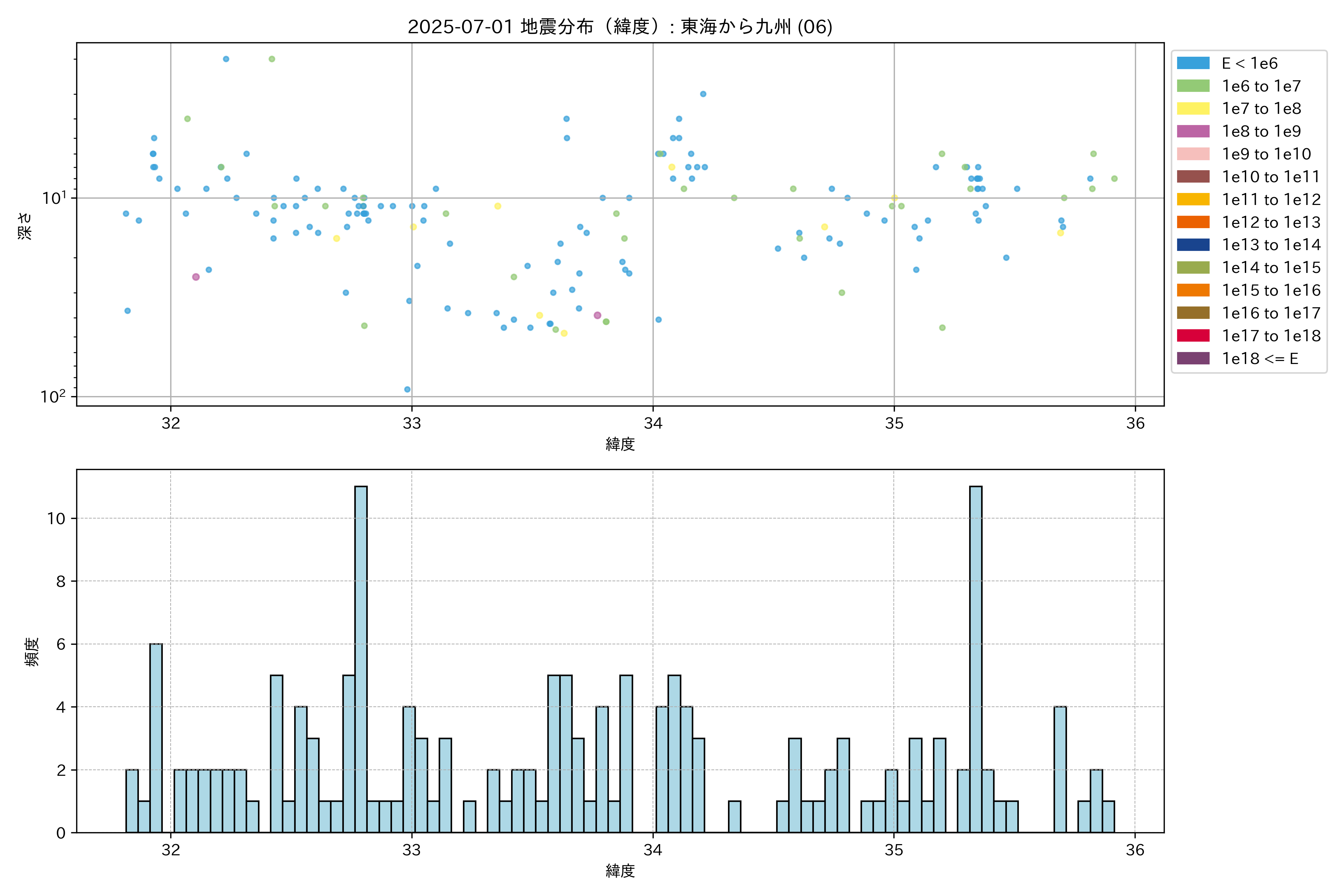Viewport: 1344px width, 896px height.
Task: Click the tallest histogram bar near latitude 32.8
Action: tap(361, 657)
